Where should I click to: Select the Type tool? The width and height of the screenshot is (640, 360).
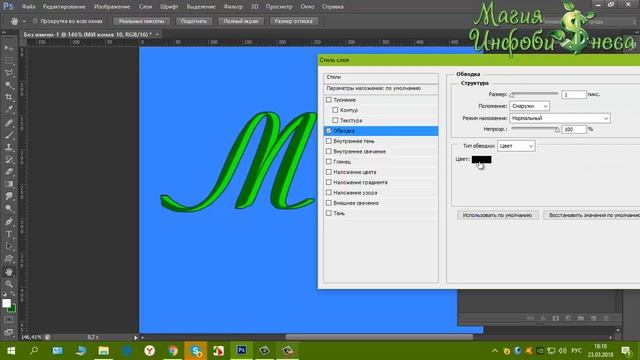(x=9, y=234)
